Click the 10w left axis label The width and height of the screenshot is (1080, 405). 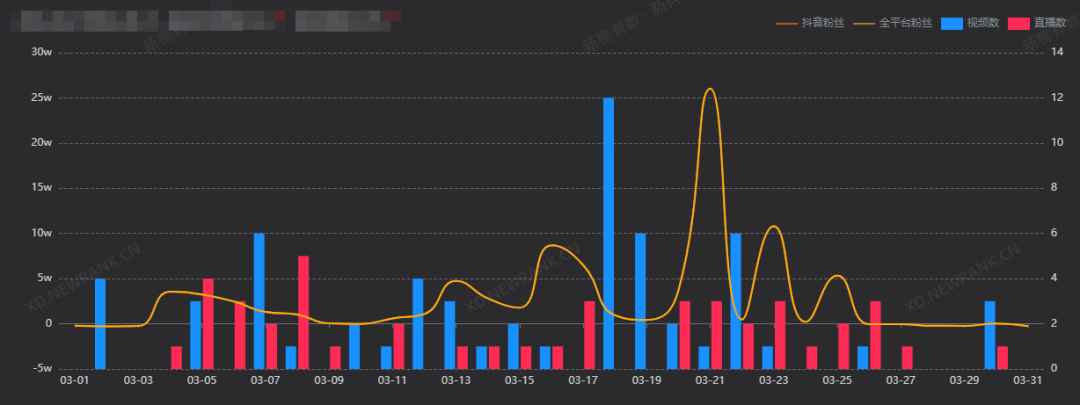point(42,233)
